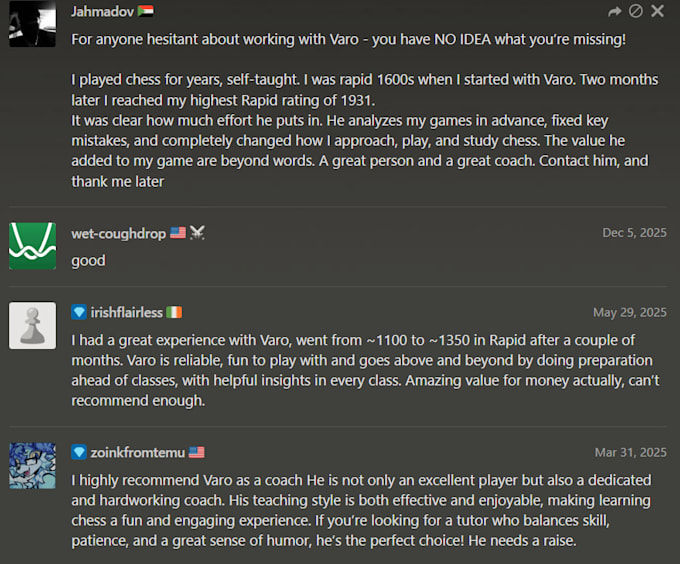Click the Dec 5, 2025 timestamp
This screenshot has height=564, width=680.
[634, 233]
